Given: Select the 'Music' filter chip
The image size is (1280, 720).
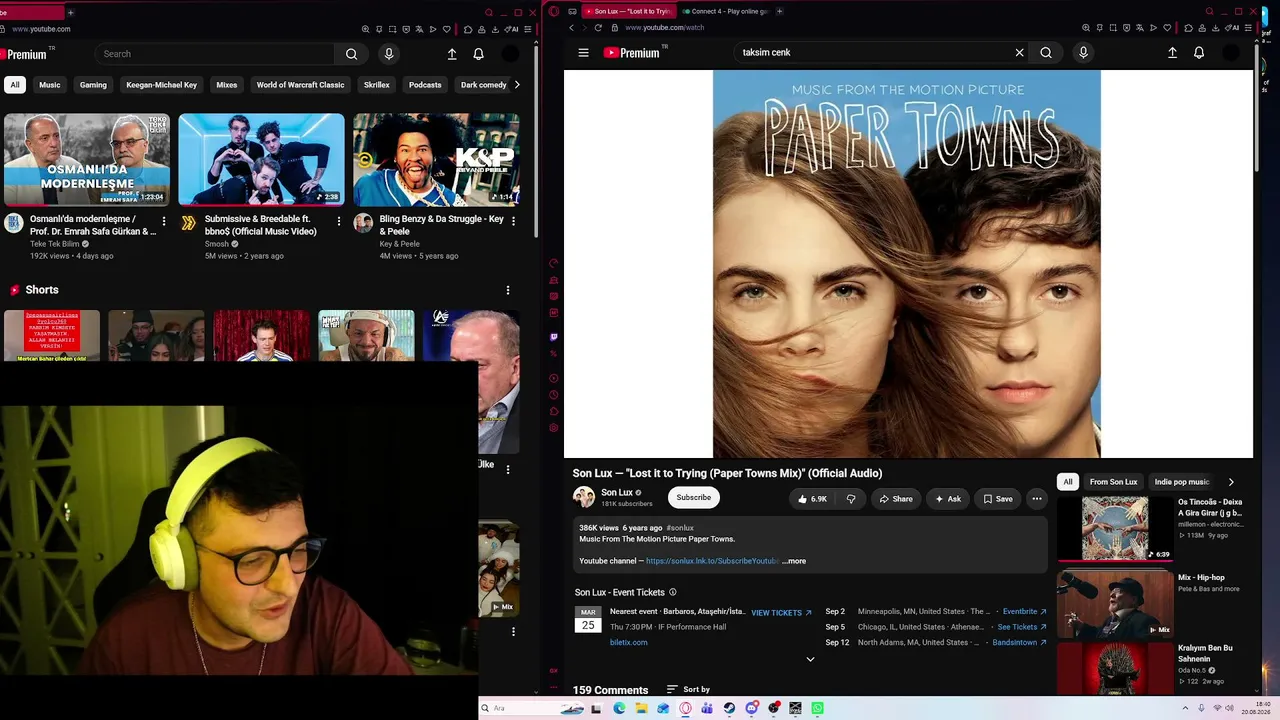Looking at the screenshot, I should pyautogui.click(x=50, y=85).
